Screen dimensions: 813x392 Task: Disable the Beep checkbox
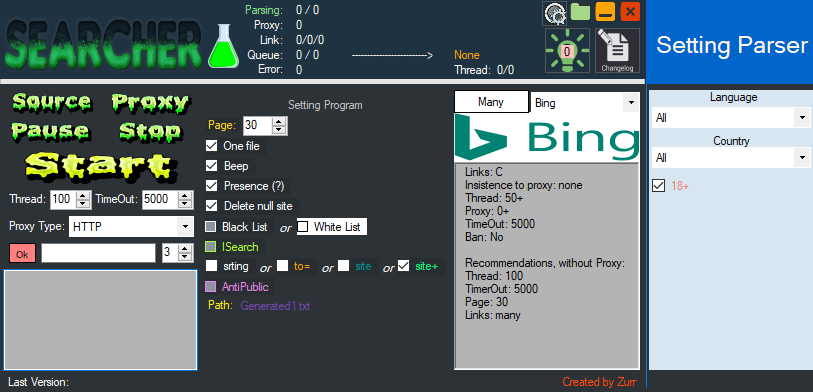click(x=212, y=166)
